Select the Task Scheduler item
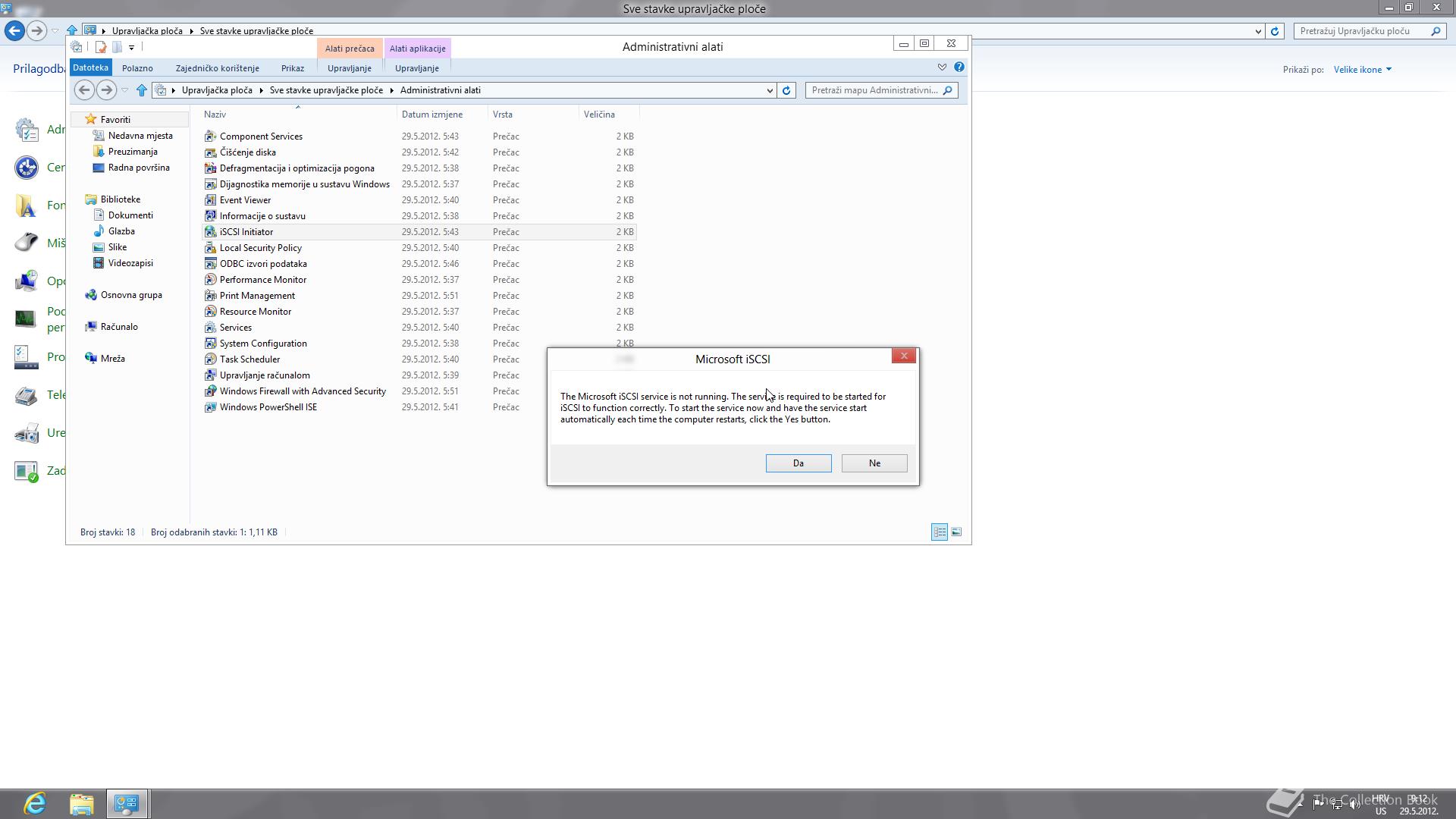1456x819 pixels. pos(249,359)
